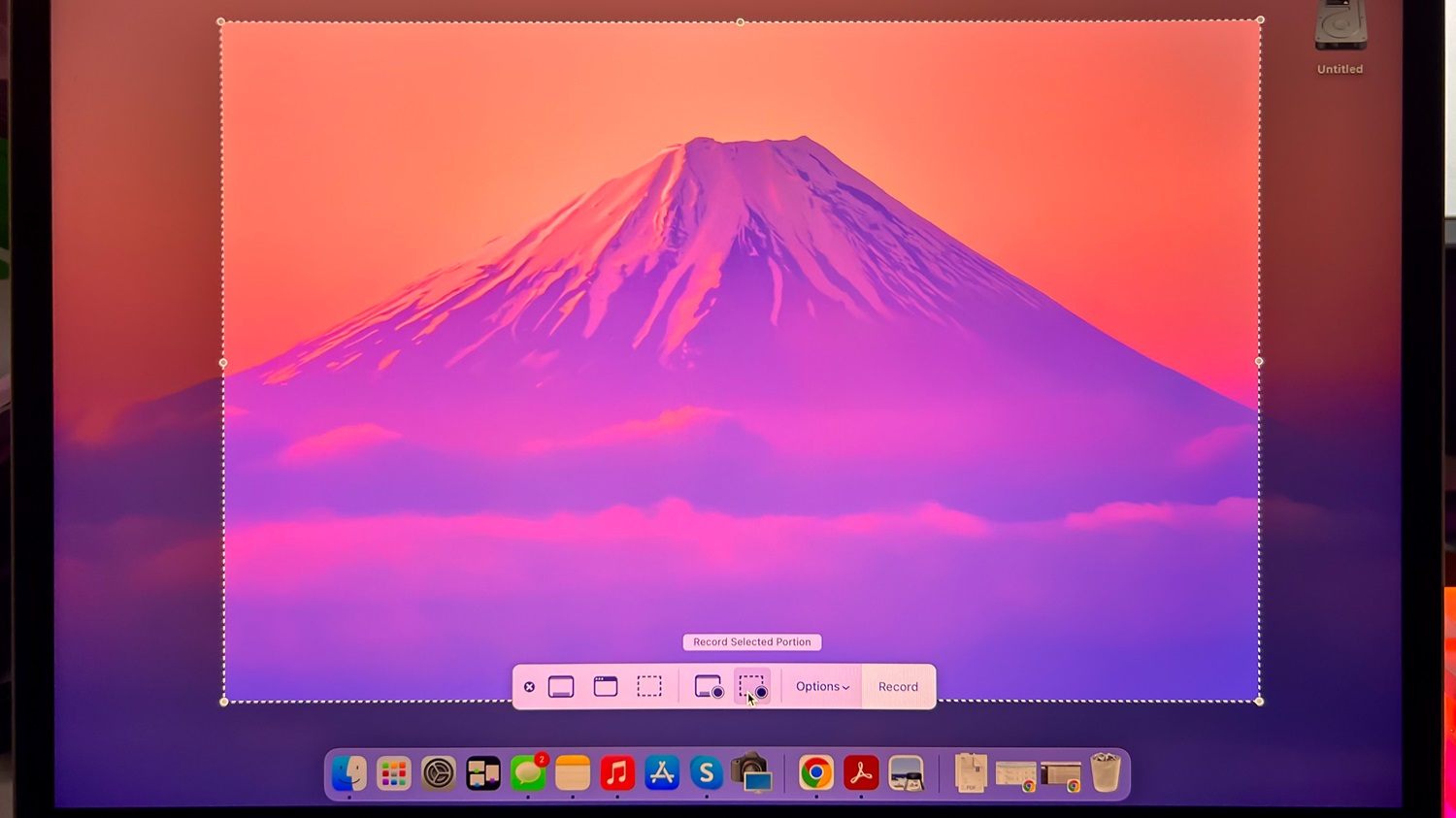The height and width of the screenshot is (818, 1456).
Task: Click the top-left selection corner handle
Action: tap(221, 21)
